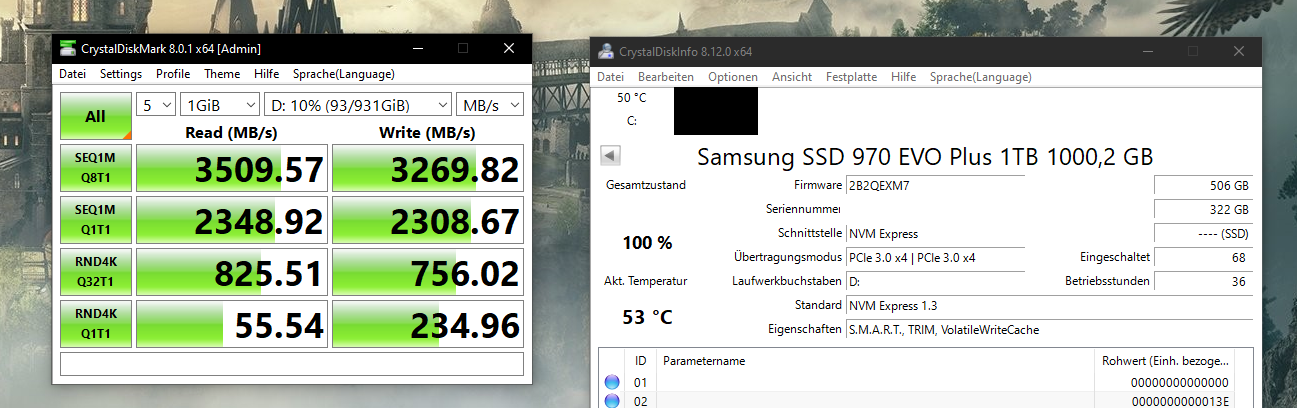
Task: Click the Laufwerkbuchstaben field D:
Action: [934, 281]
